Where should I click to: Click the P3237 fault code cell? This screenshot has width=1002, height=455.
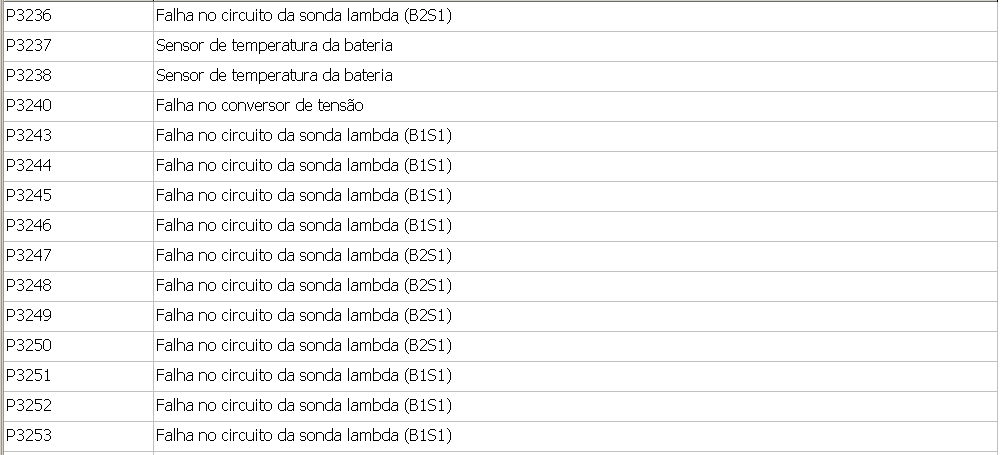(x=28, y=46)
